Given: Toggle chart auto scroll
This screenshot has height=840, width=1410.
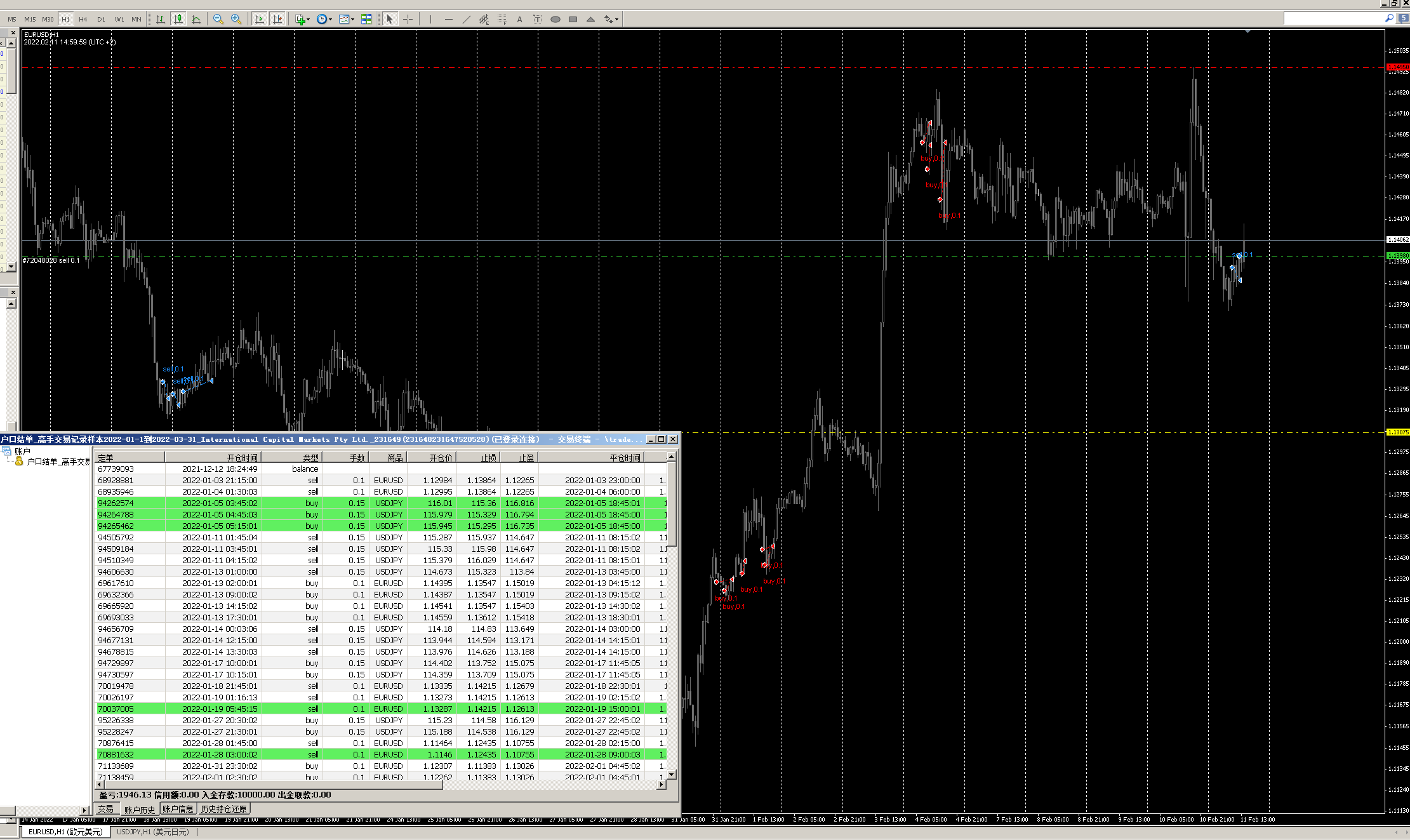Looking at the screenshot, I should 260,19.
